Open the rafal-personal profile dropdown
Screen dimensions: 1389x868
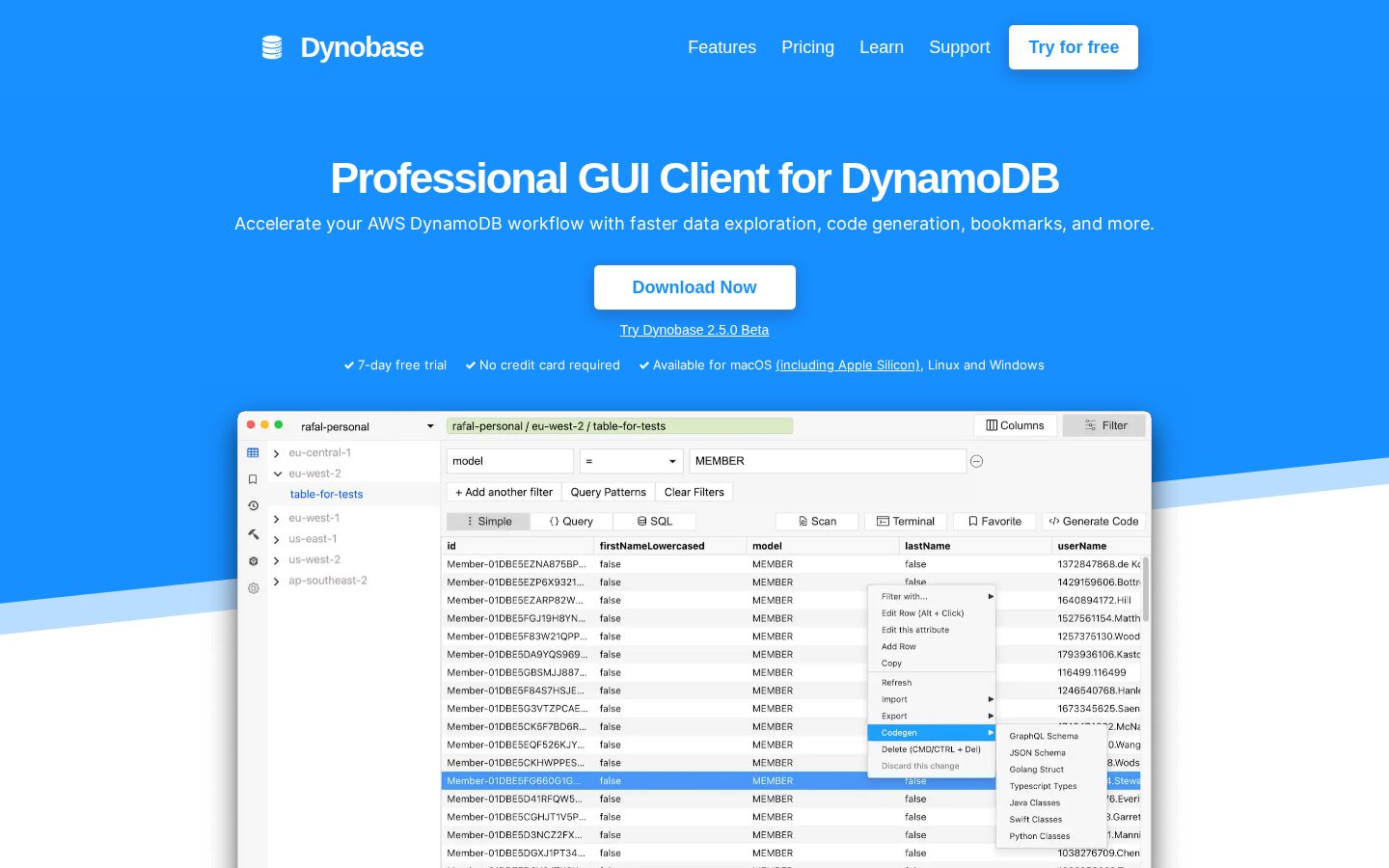pos(367,426)
